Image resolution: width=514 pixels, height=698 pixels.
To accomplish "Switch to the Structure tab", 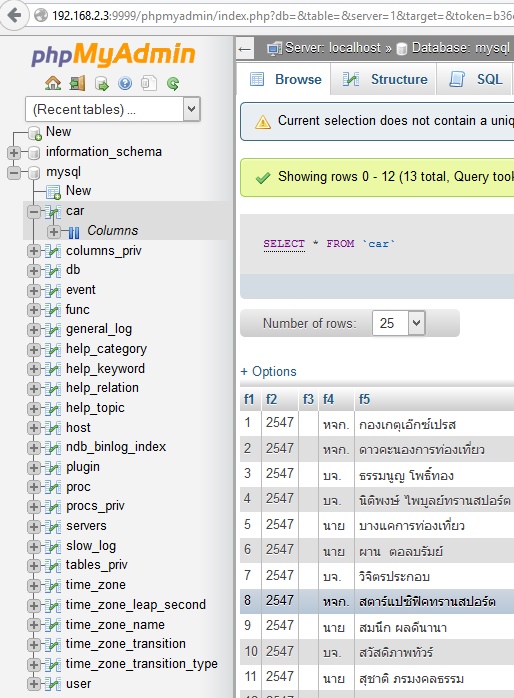I will [384, 79].
